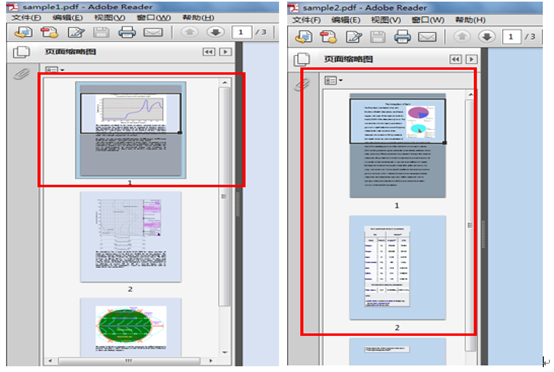Click the attachments paperclip icon in sample1.pdf
554x372 pixels.
(x=21, y=74)
